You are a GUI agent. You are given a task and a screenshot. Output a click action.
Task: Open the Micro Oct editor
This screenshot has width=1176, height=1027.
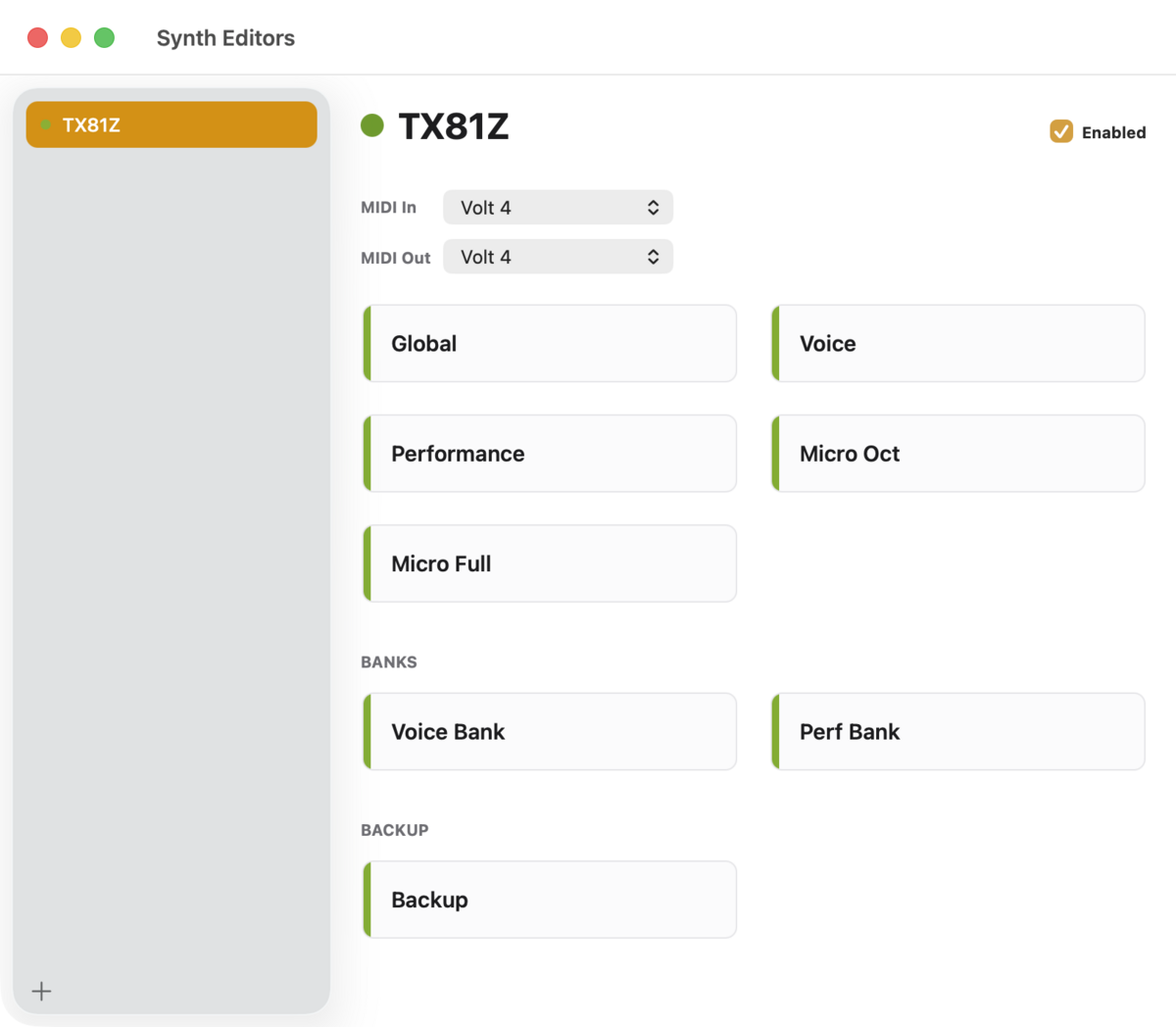(x=958, y=454)
